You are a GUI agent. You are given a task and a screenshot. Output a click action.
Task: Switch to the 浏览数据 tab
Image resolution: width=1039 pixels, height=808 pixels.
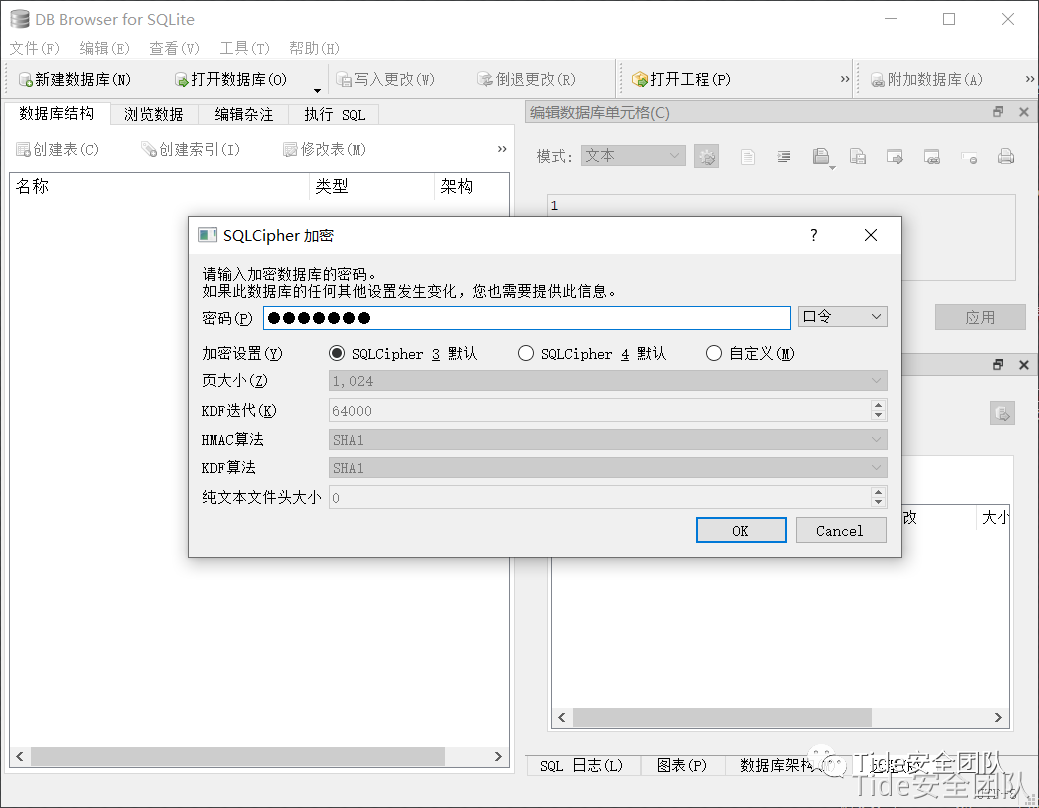pyautogui.click(x=154, y=115)
